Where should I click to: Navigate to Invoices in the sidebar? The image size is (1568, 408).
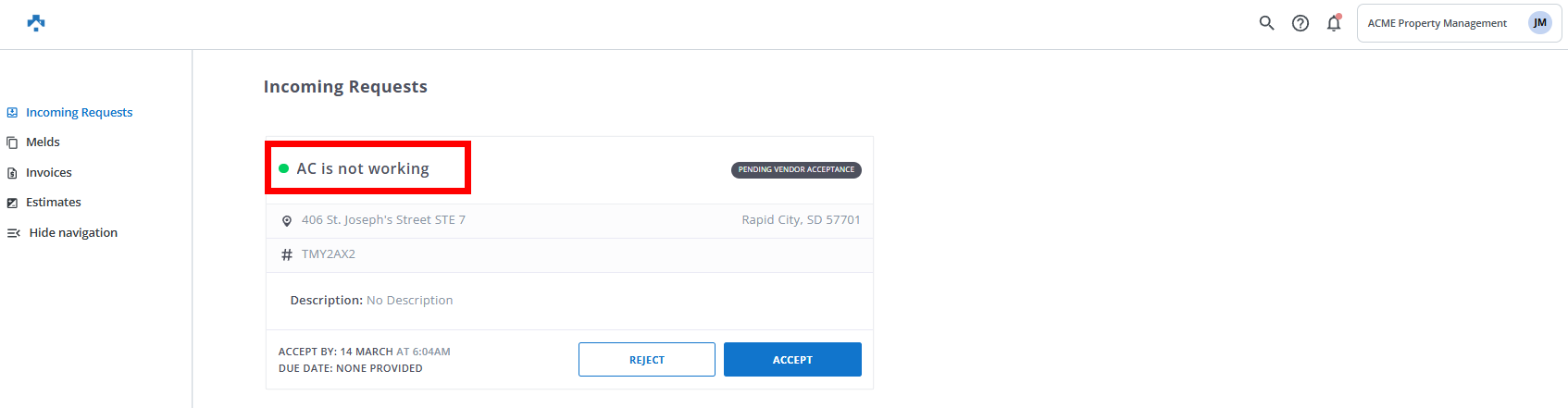(x=48, y=173)
